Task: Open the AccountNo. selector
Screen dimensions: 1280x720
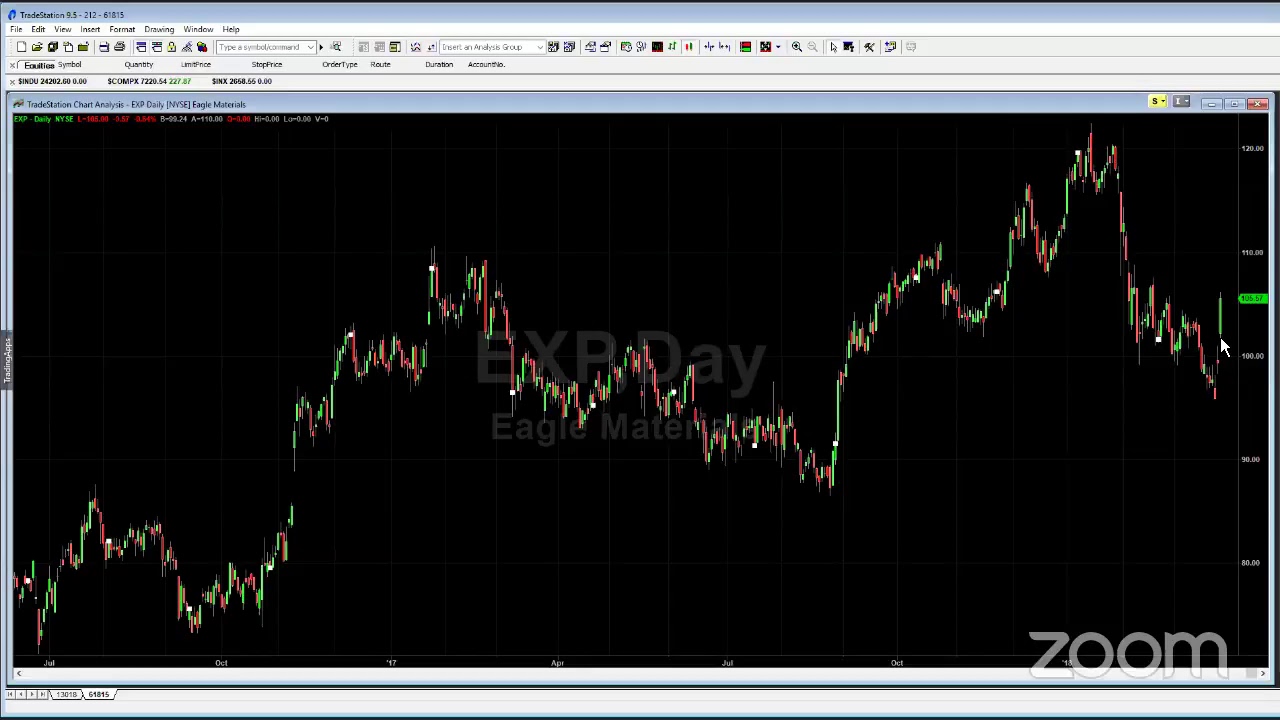Action: pyautogui.click(x=486, y=64)
